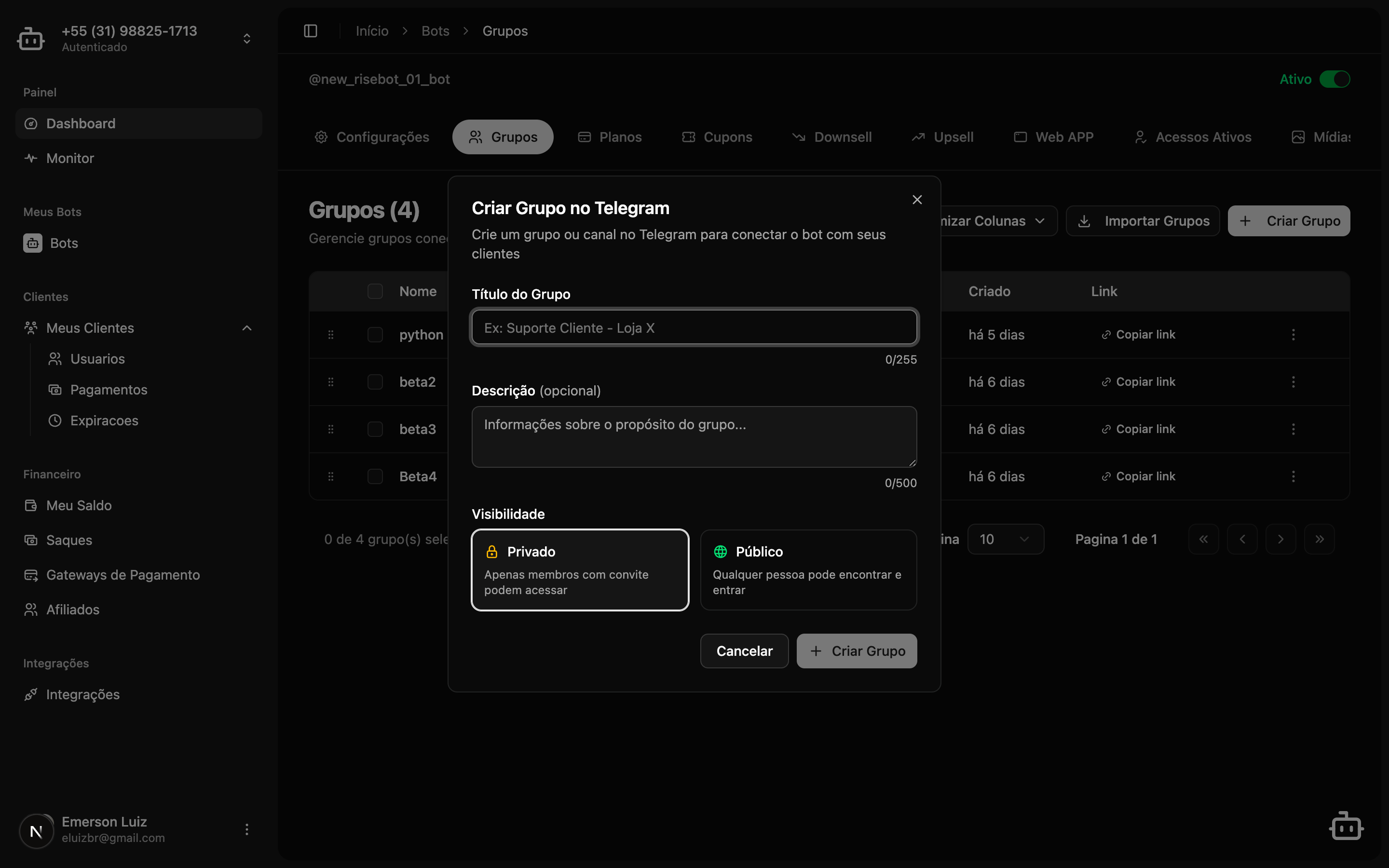1389x868 pixels.
Task: Go to last page of groups
Action: 1319,539
